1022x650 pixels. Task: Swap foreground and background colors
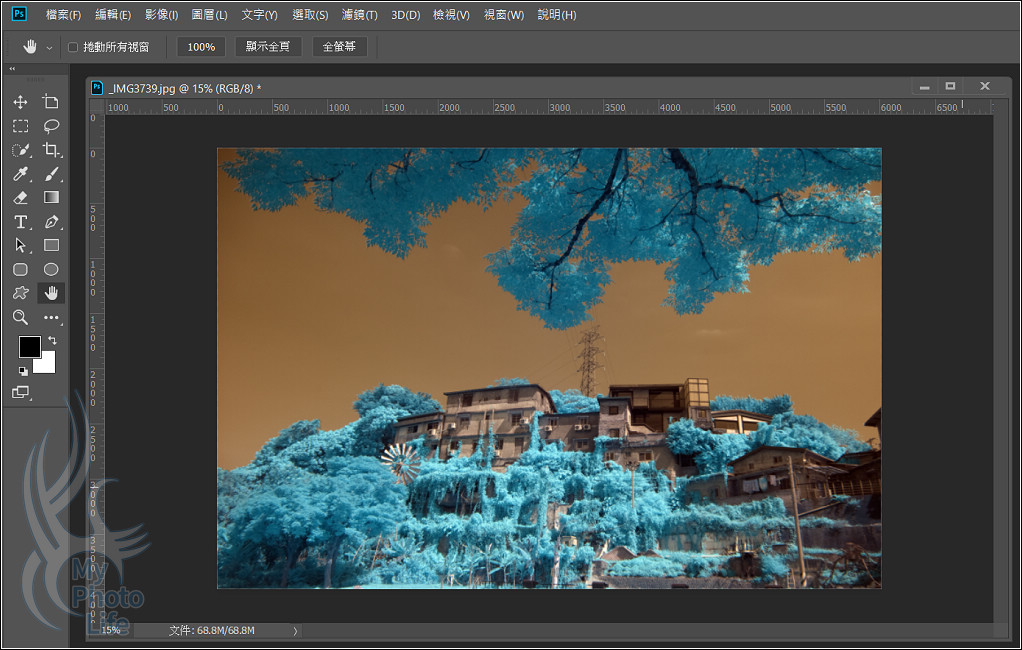53,341
